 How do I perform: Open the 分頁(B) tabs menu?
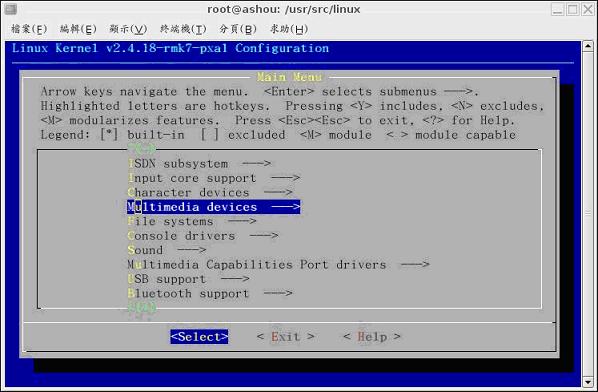[x=238, y=29]
